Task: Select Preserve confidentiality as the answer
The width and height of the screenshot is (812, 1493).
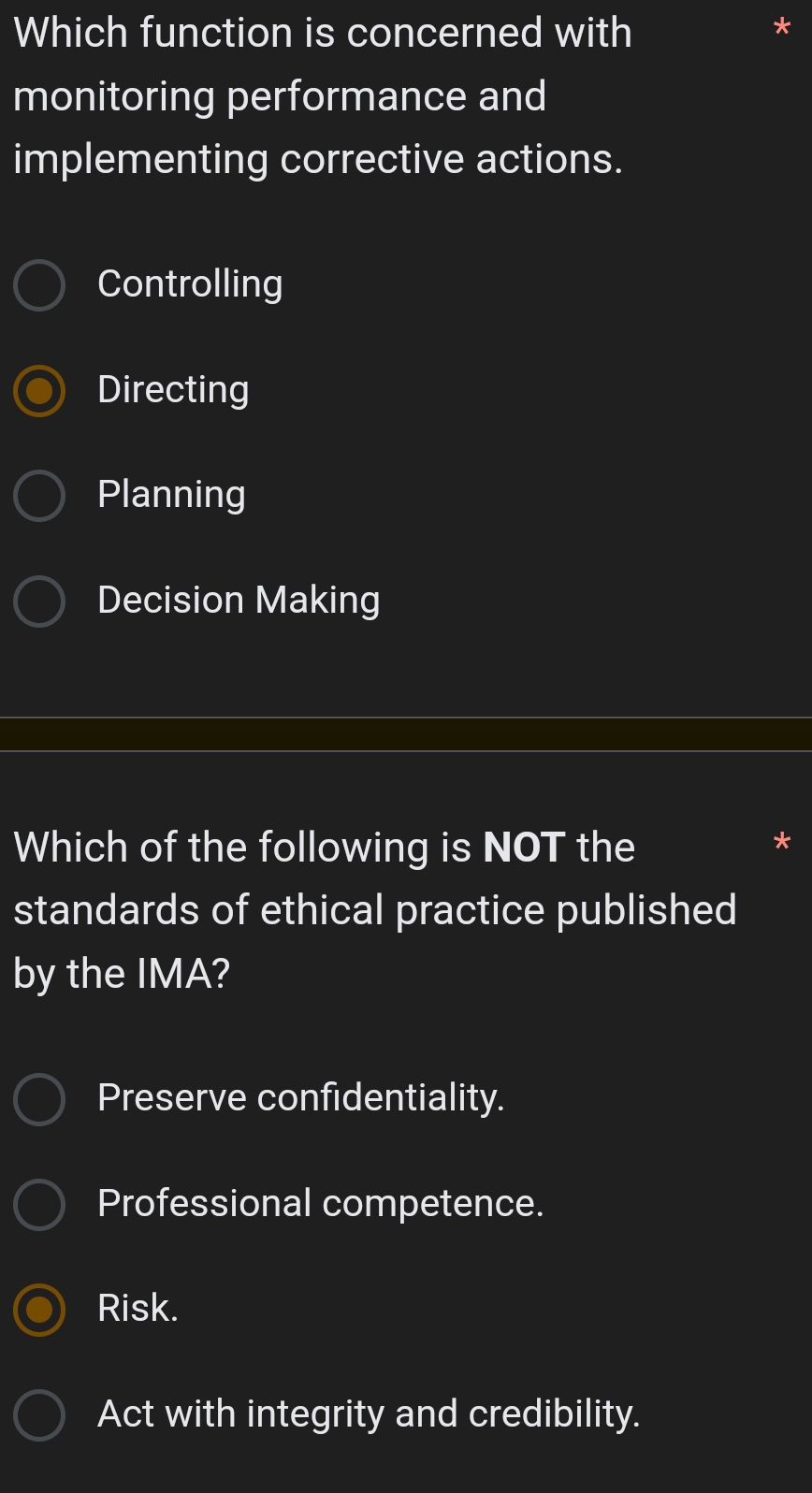Action: 39,1099
